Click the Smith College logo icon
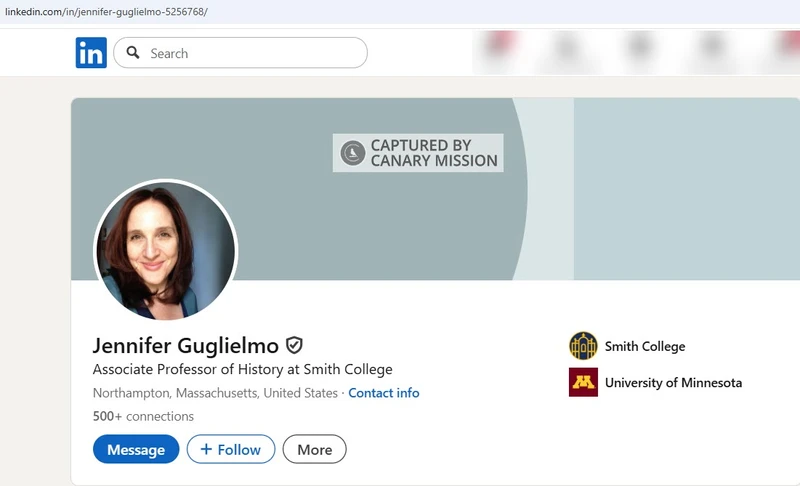Image resolution: width=800 pixels, height=486 pixels. pos(583,346)
